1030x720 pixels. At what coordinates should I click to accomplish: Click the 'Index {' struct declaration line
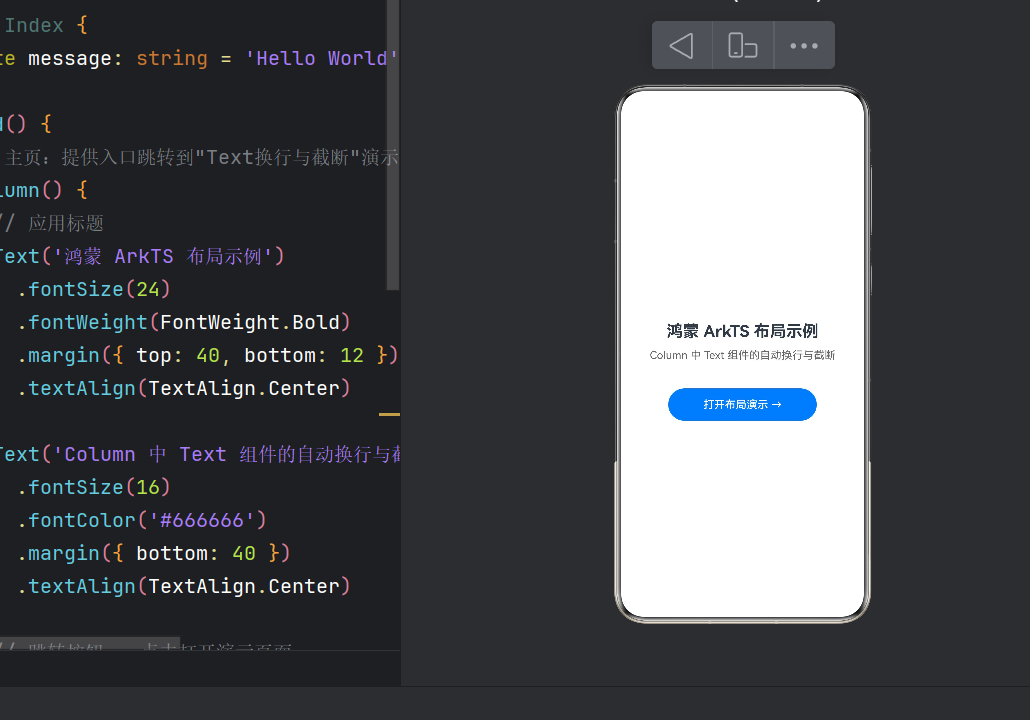click(46, 26)
